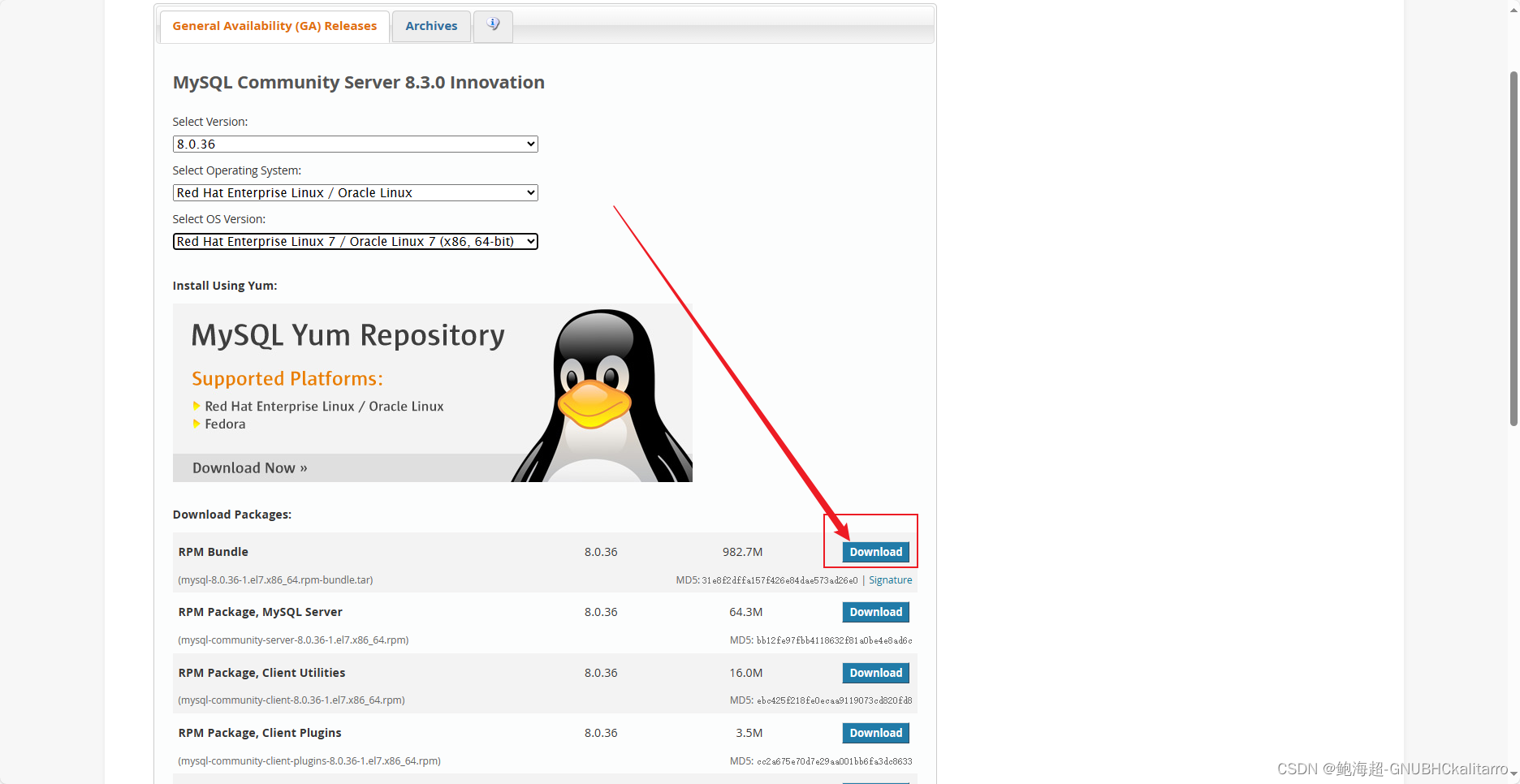
Task: Click the Supported Platforms: heading in banner
Action: click(287, 379)
